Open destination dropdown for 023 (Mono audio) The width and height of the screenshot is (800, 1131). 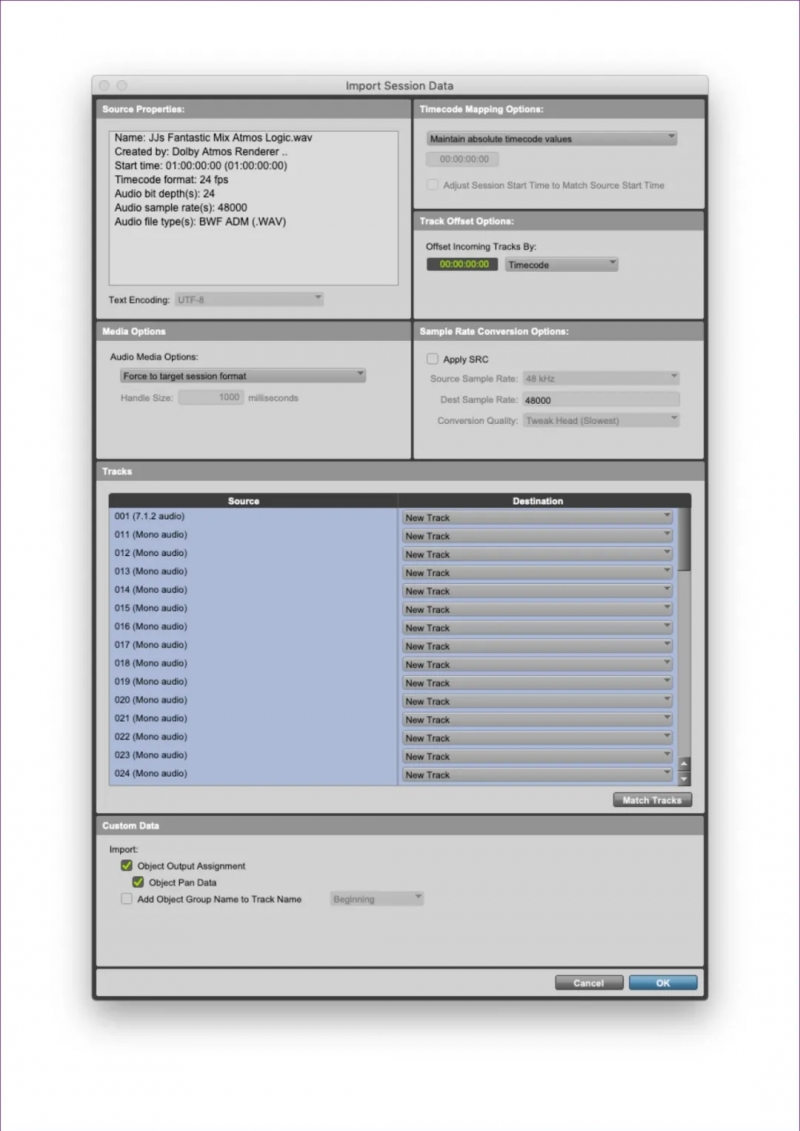537,757
